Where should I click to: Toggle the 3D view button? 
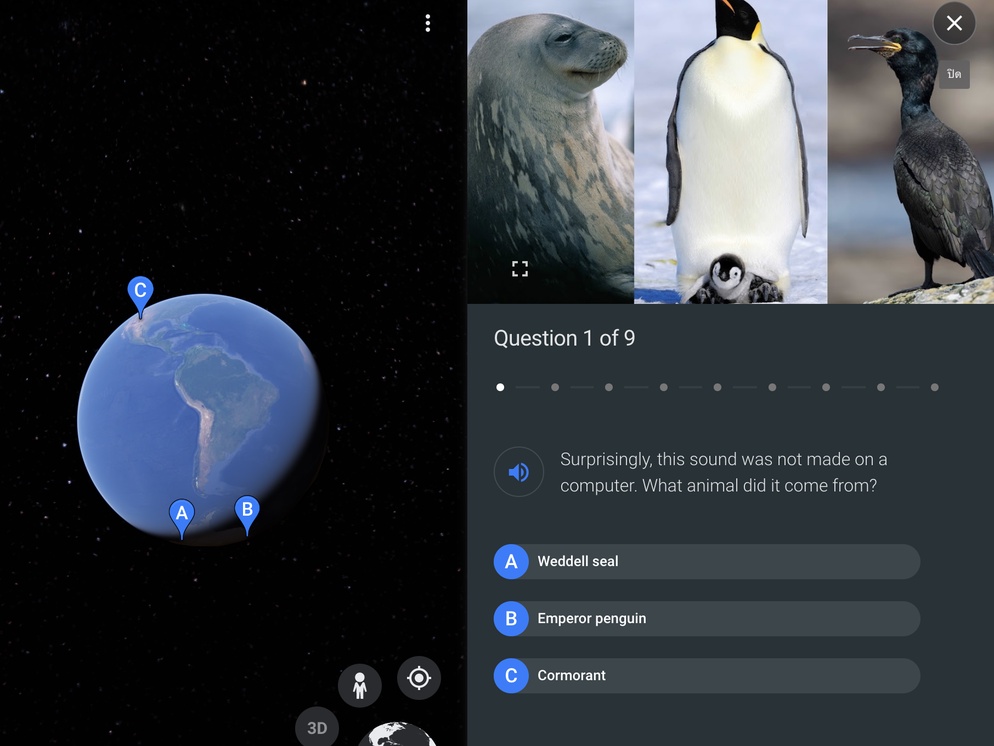point(317,727)
